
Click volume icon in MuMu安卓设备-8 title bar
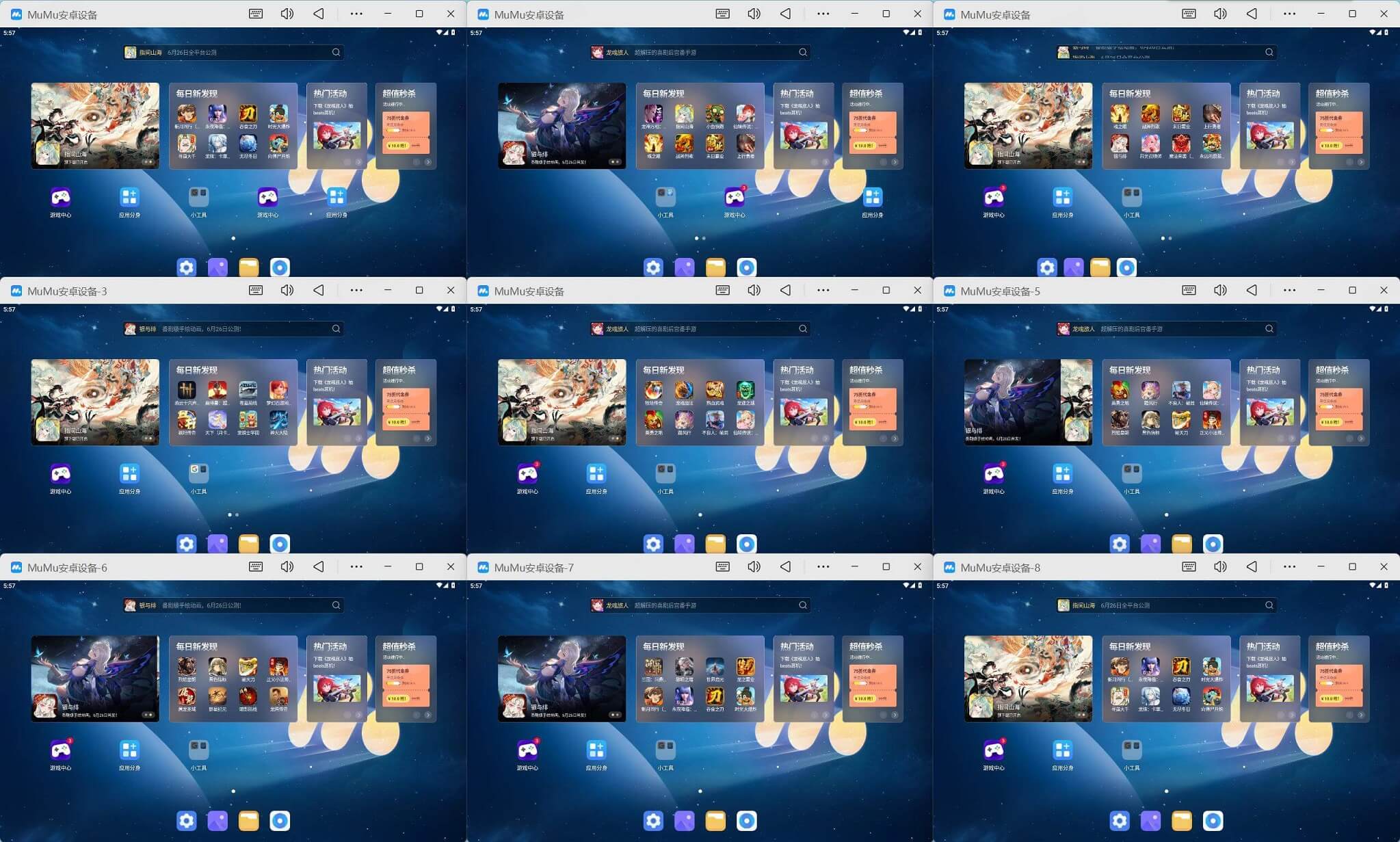(x=1220, y=566)
